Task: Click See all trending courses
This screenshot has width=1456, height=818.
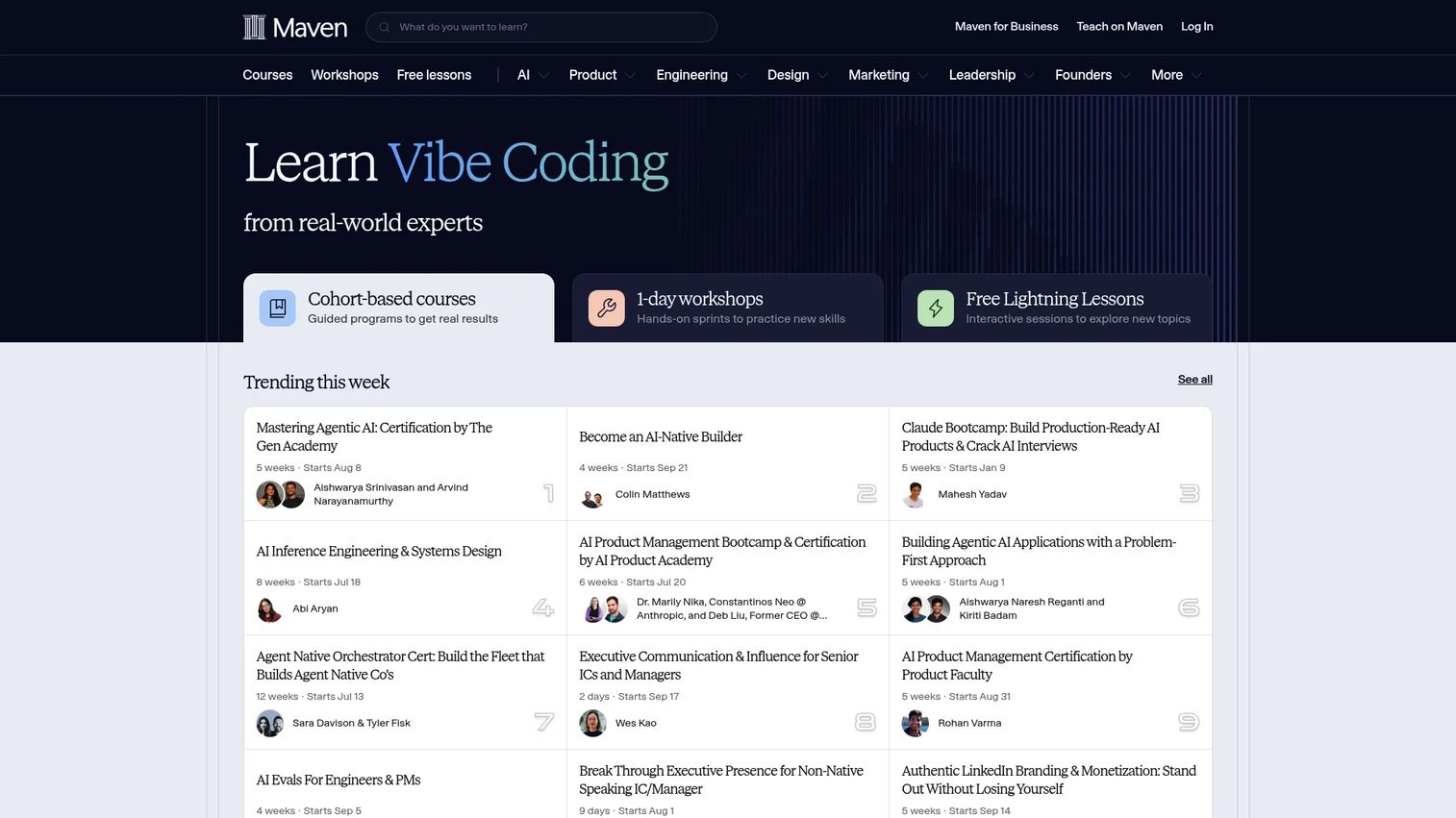Action: (1195, 380)
